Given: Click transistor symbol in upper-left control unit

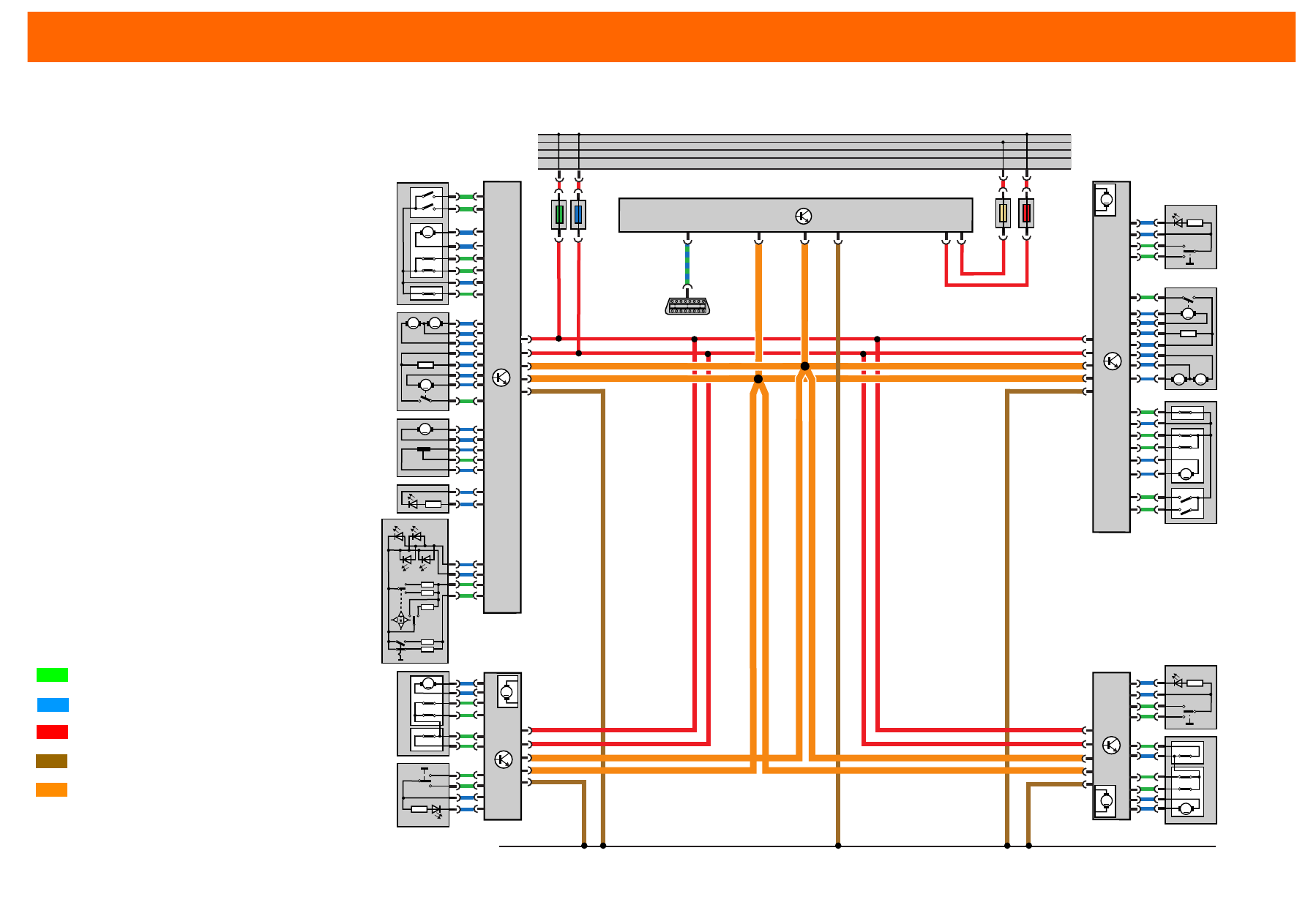Looking at the screenshot, I should click(x=501, y=378).
